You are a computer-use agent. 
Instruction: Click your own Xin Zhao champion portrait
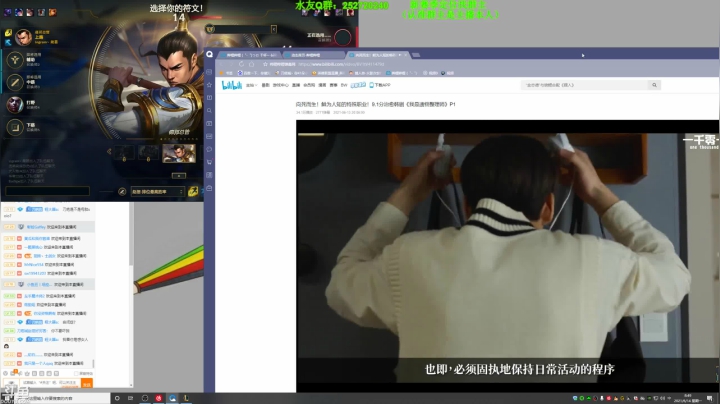click(x=23, y=37)
